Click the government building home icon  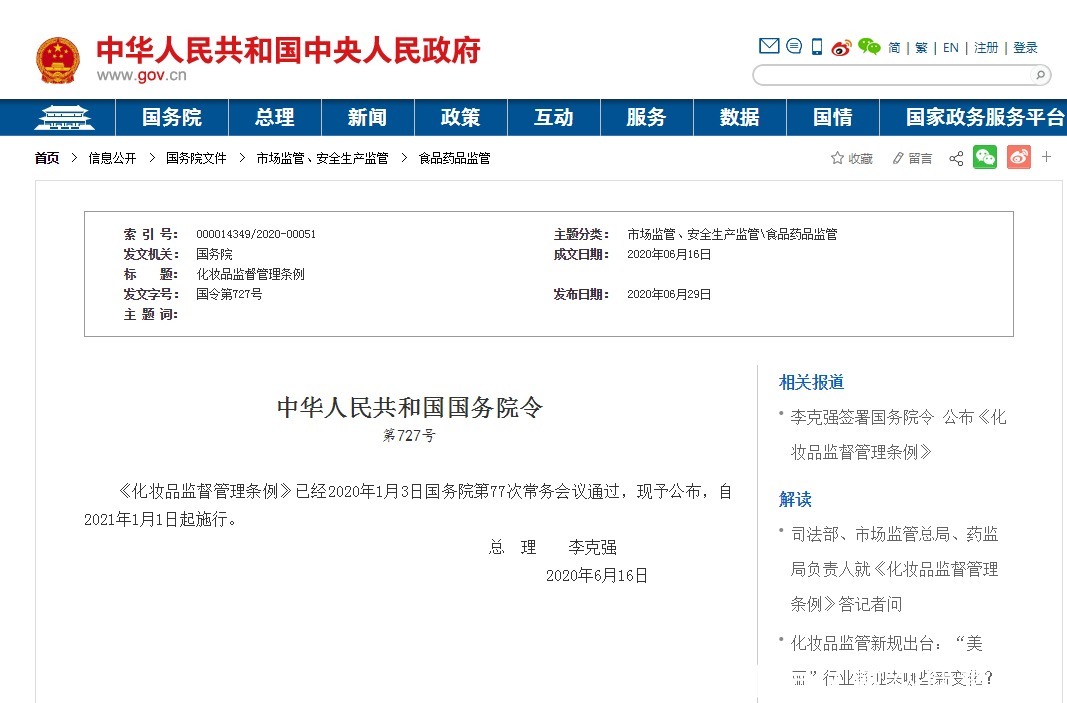pyautogui.click(x=64, y=118)
